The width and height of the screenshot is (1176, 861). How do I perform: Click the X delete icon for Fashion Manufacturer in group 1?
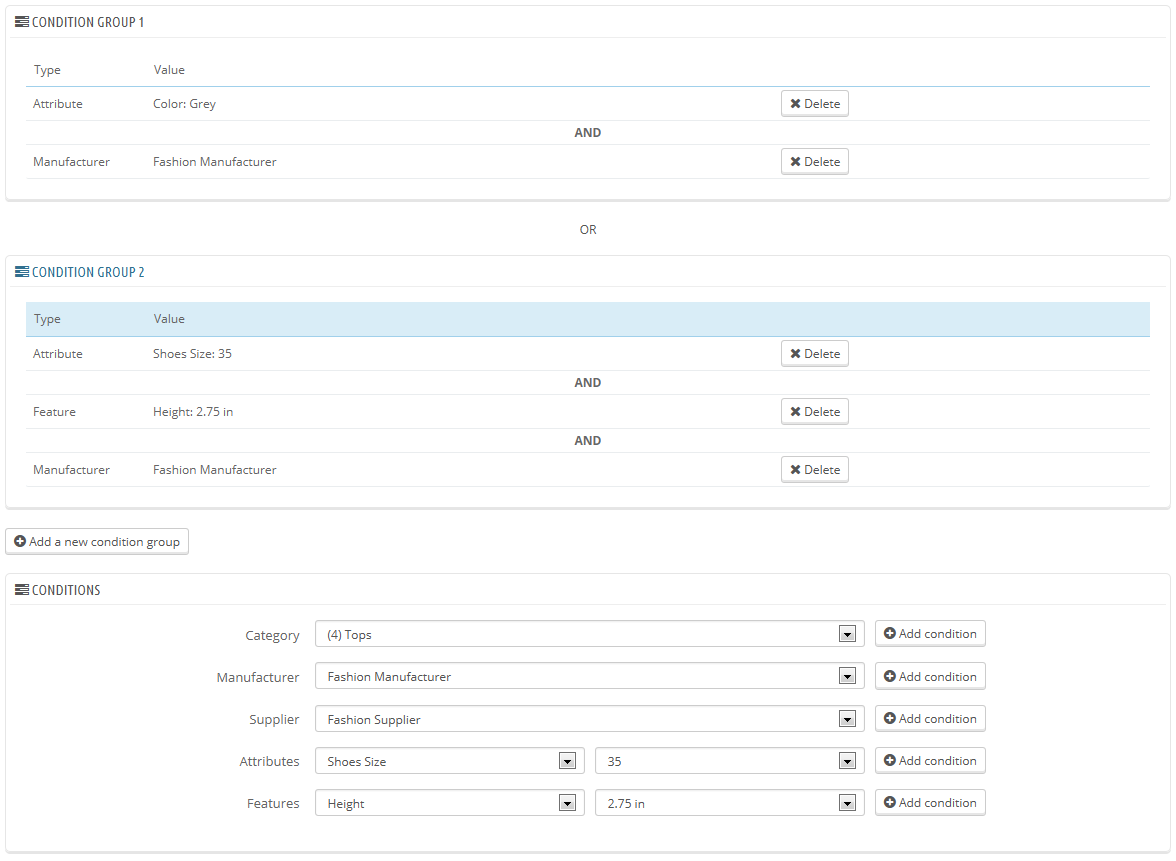click(796, 161)
